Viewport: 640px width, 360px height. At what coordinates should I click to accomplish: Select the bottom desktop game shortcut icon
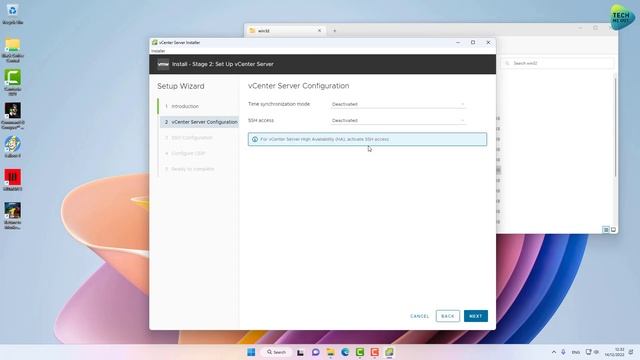[13, 216]
